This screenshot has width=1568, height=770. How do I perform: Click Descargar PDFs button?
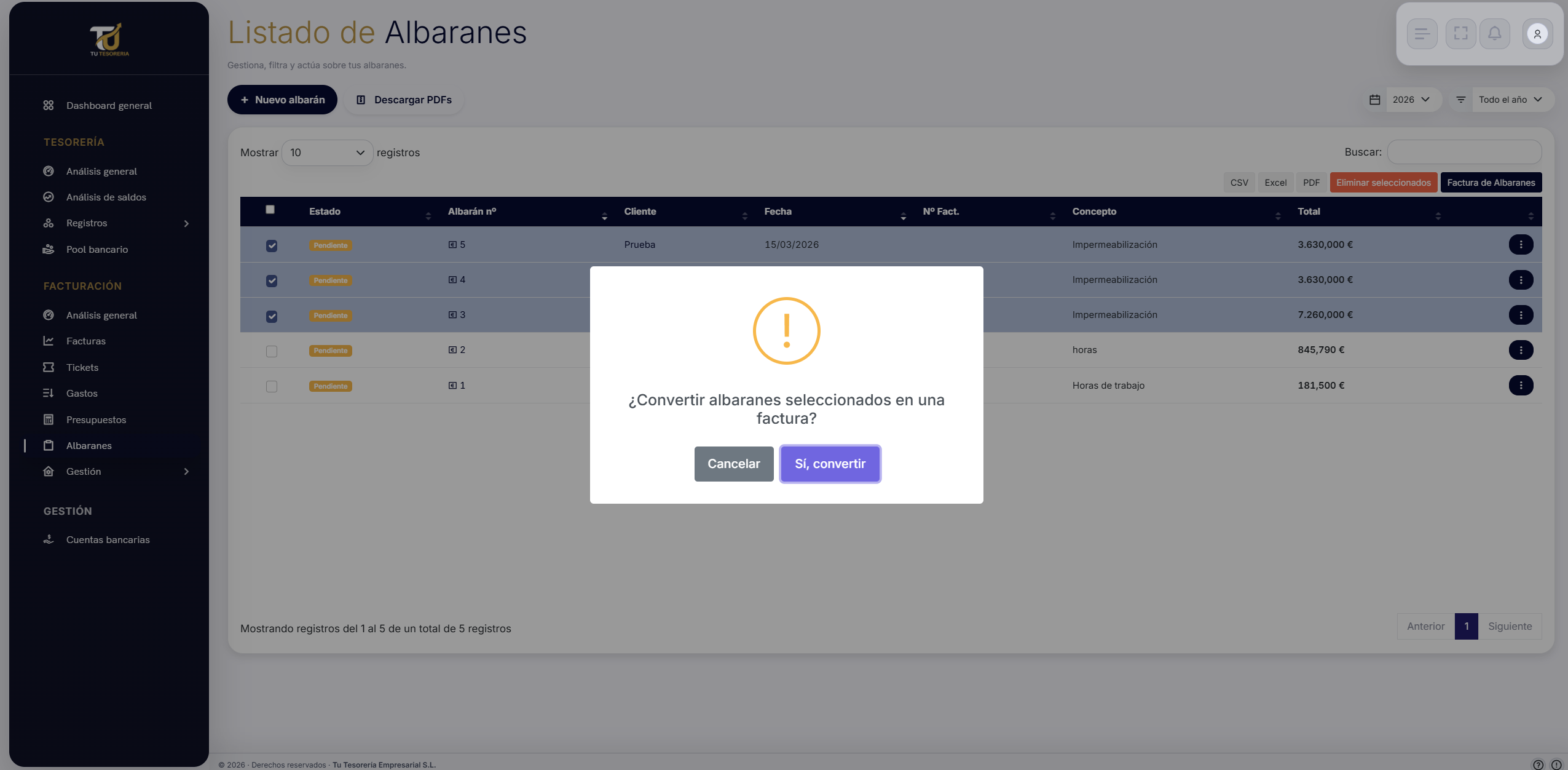coord(404,100)
